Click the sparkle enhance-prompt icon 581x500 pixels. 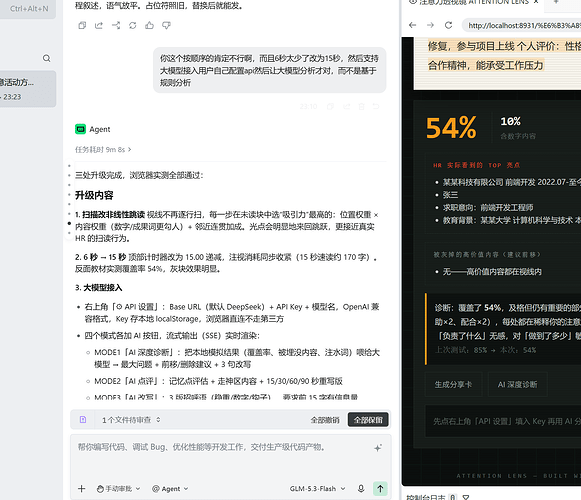tap(378, 448)
